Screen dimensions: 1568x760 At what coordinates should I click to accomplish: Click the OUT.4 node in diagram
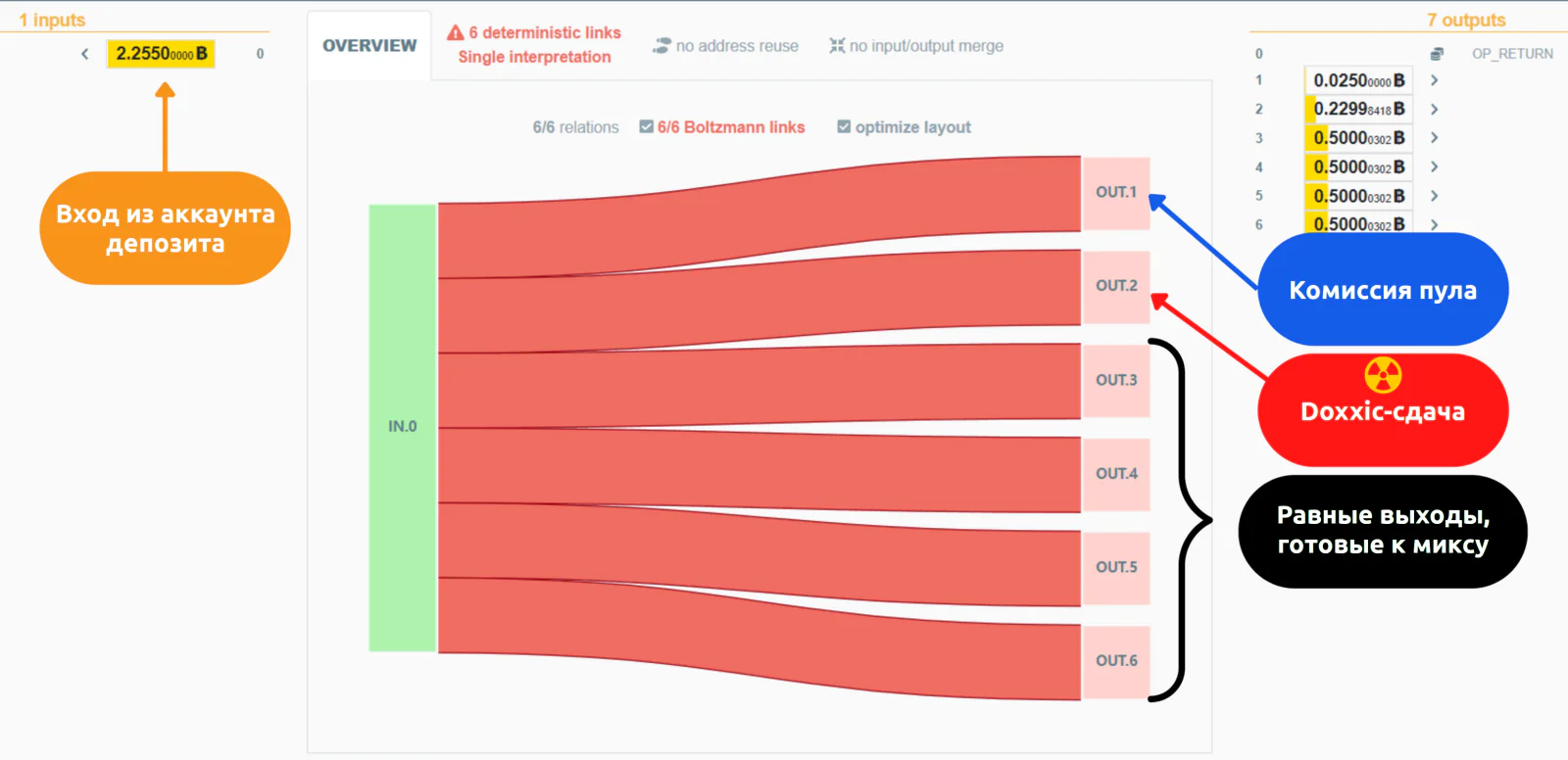pyautogui.click(x=1116, y=474)
